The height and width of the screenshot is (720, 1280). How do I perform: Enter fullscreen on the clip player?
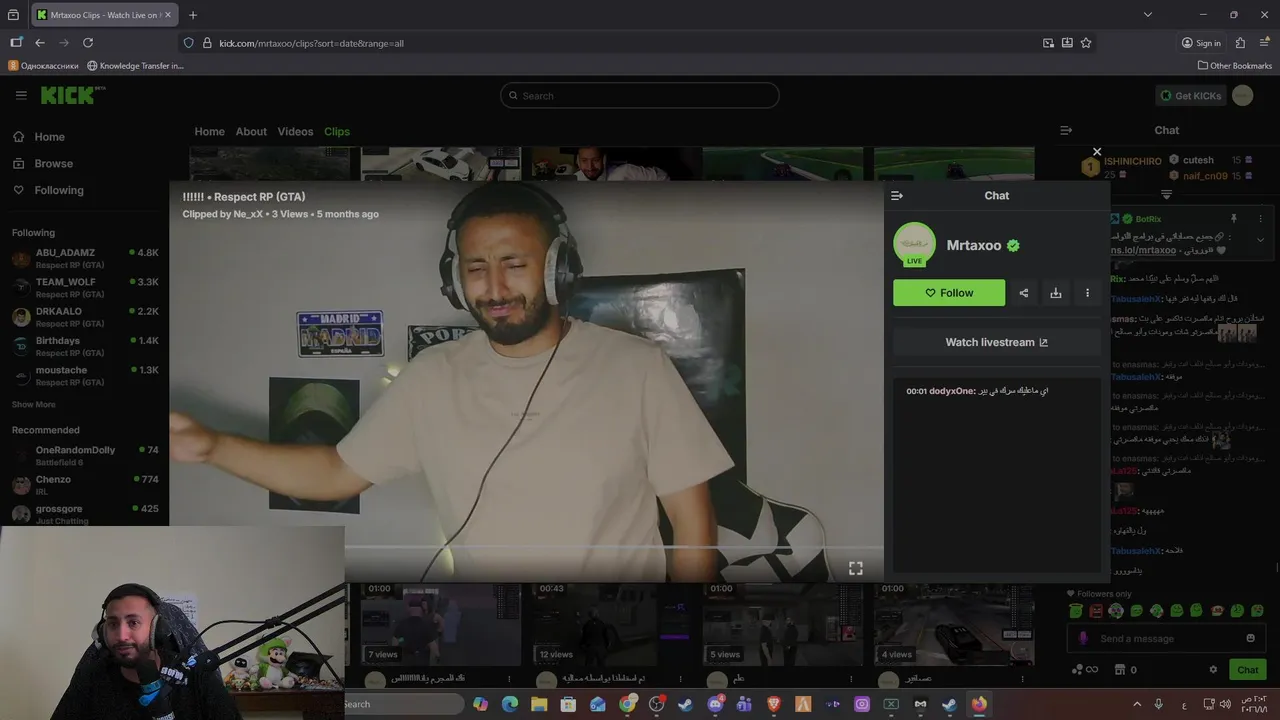click(x=856, y=568)
